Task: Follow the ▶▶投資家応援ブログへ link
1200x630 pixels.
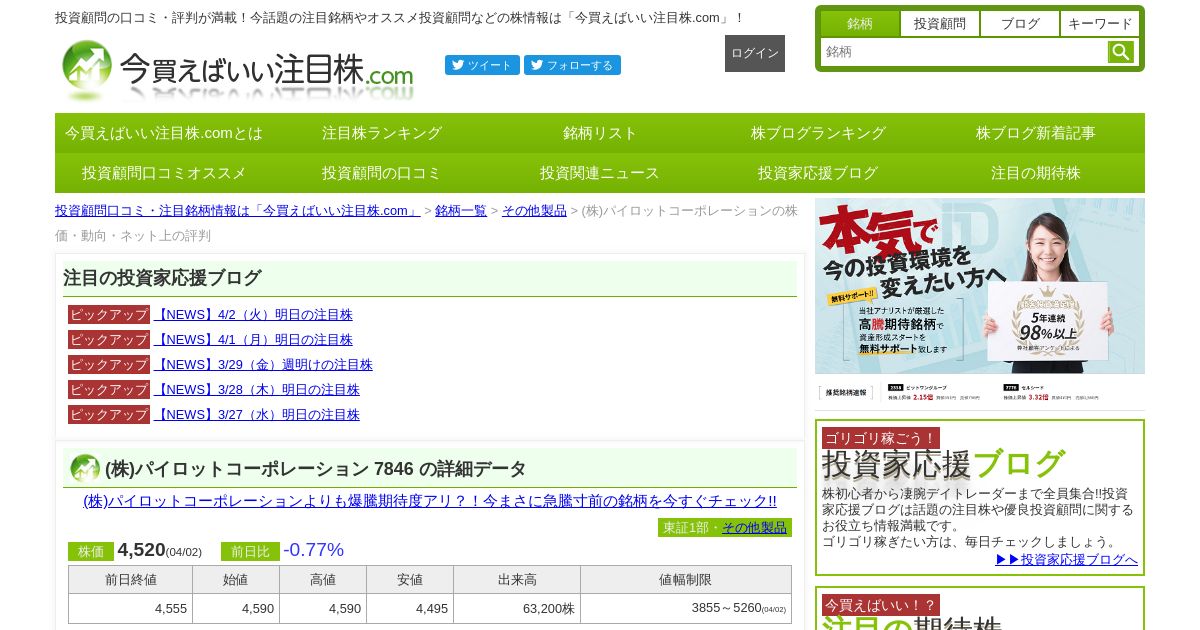Action: coord(1066,559)
